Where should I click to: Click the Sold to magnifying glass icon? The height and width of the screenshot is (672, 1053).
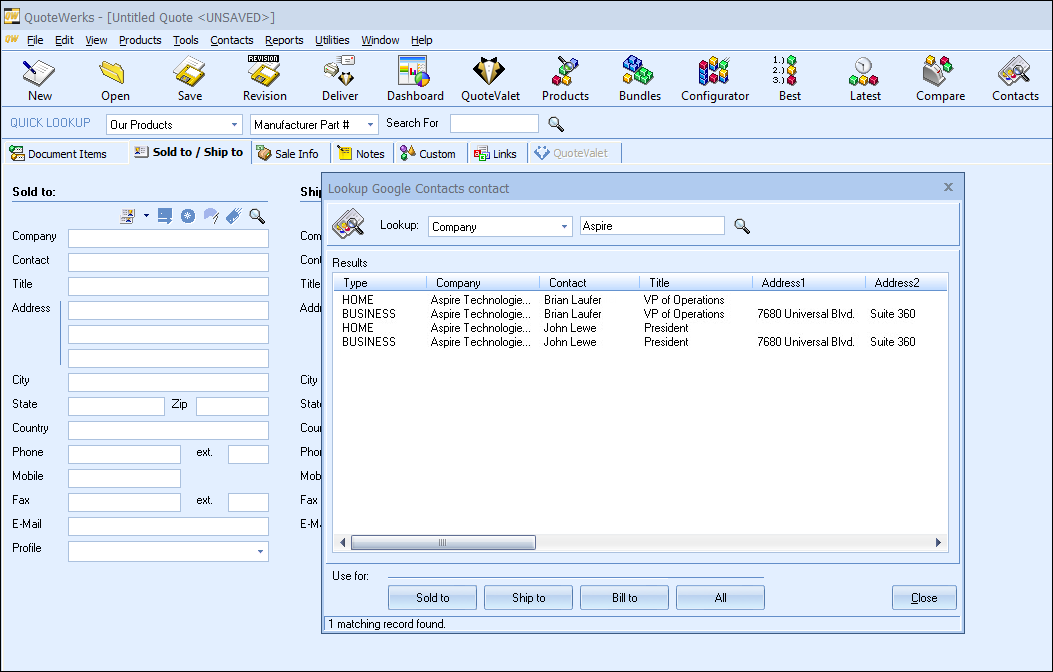click(257, 216)
